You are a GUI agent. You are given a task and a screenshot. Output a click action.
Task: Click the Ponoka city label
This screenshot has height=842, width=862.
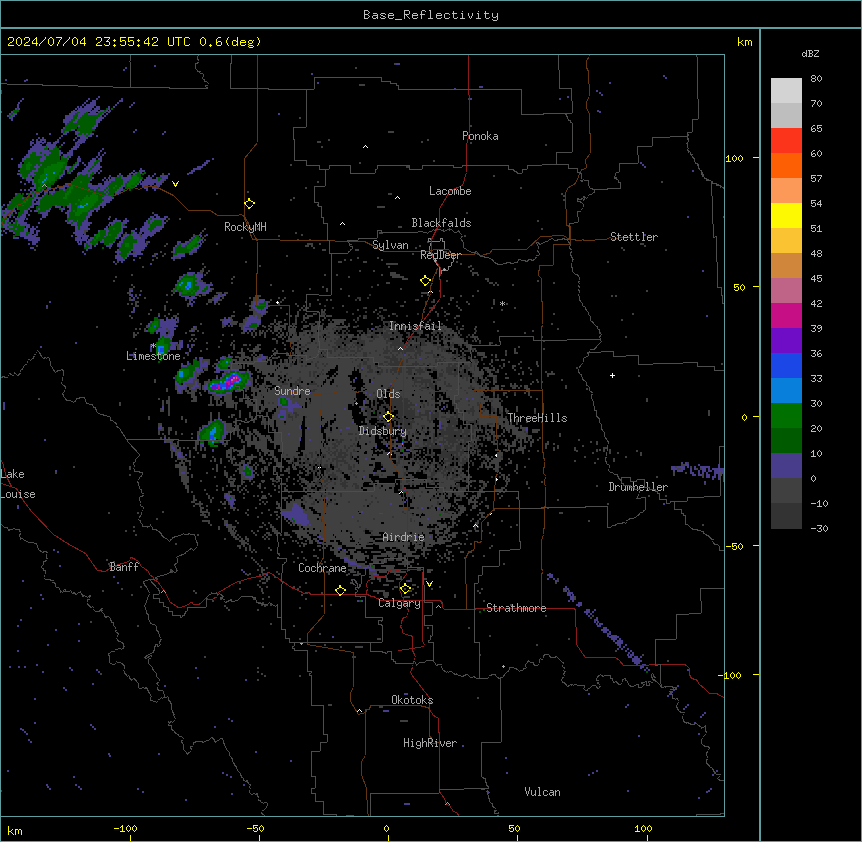pyautogui.click(x=480, y=136)
